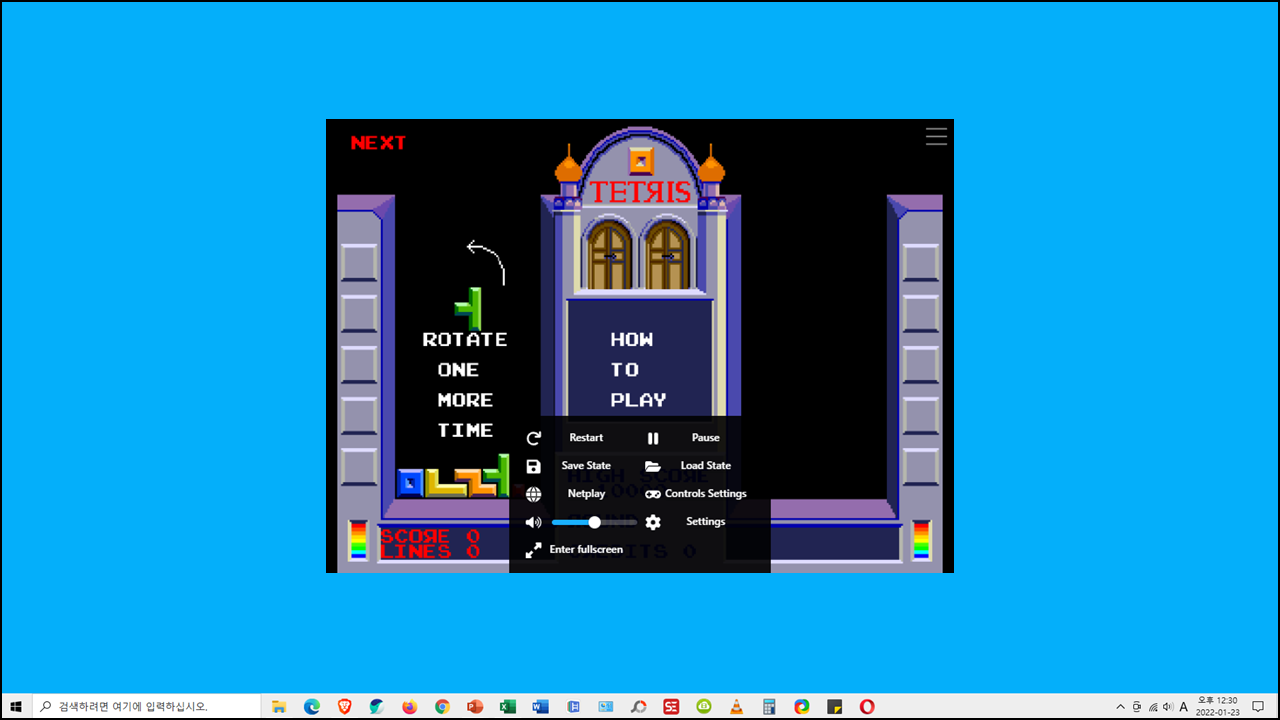Open Wi-Fi network tray icon
Screen dimensions: 1280x720
point(1152,706)
